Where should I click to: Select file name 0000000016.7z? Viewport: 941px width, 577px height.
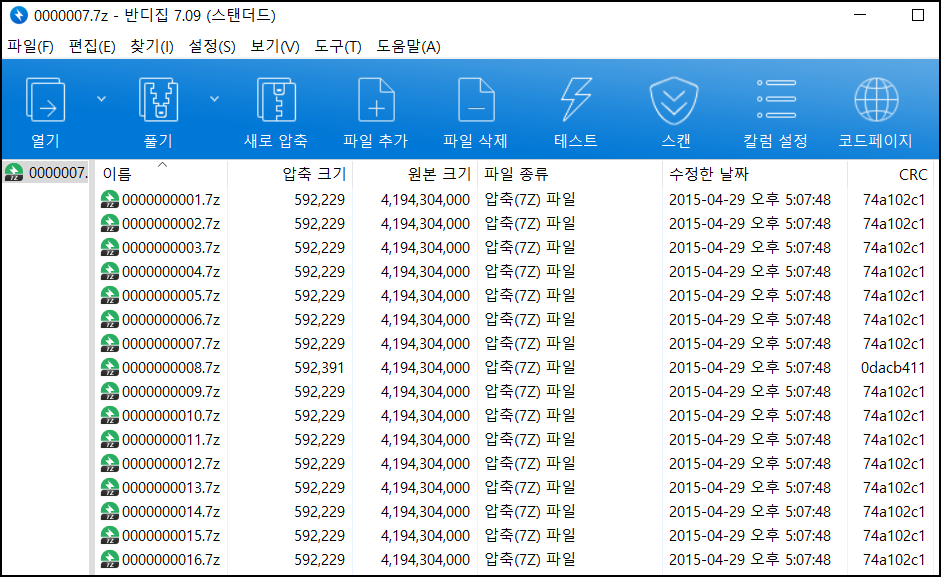click(x=171, y=560)
